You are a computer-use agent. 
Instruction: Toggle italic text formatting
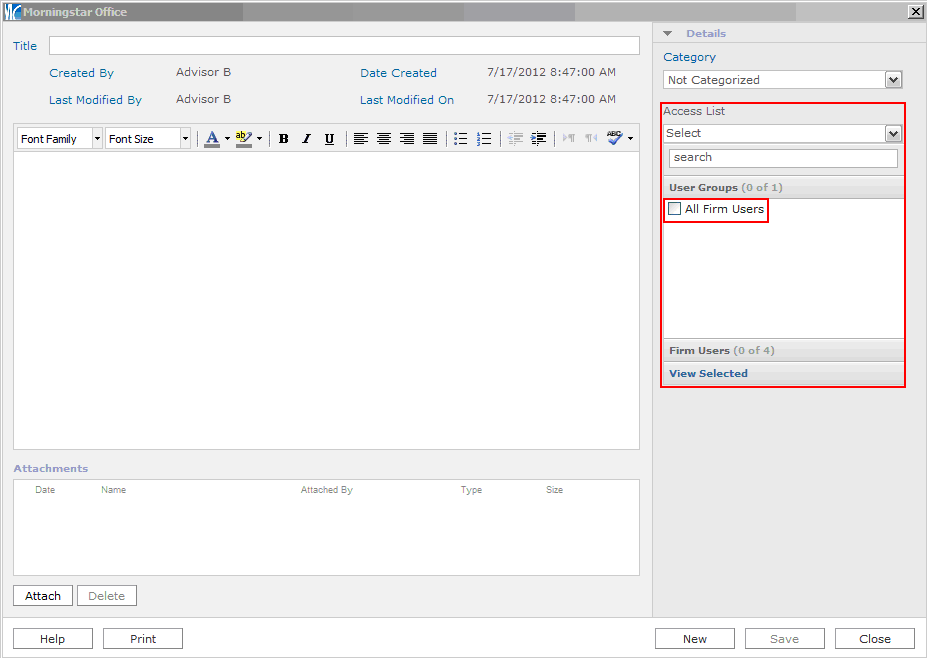pos(306,139)
